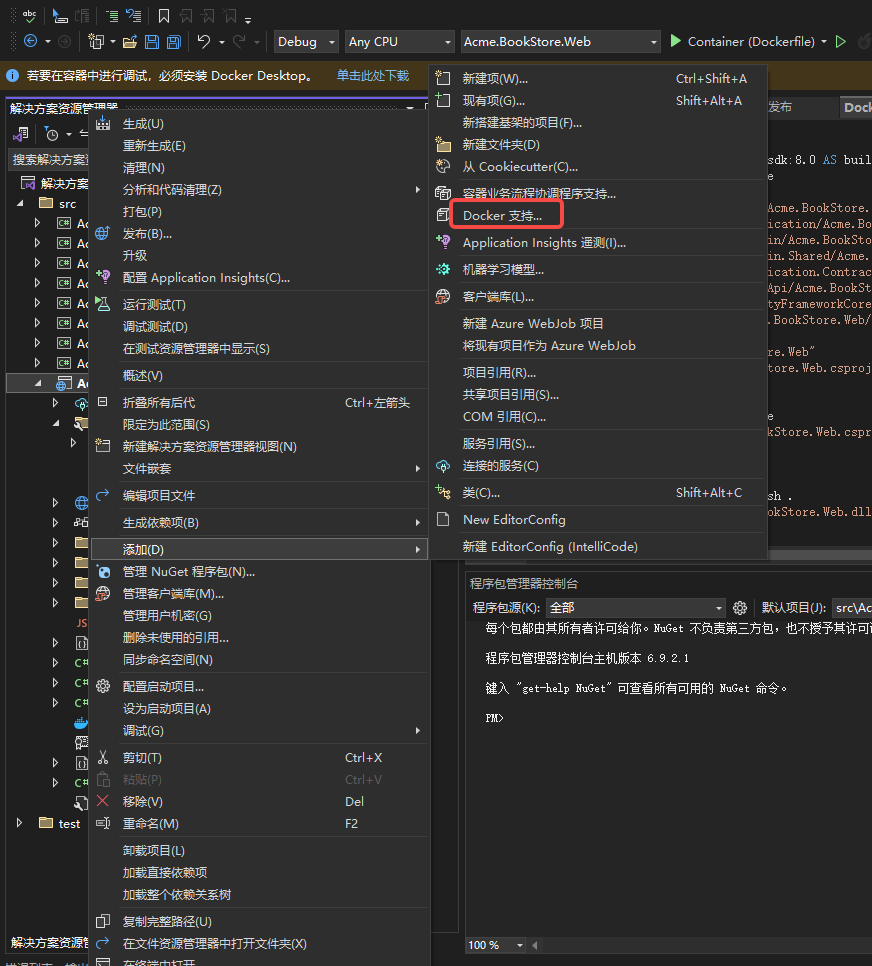Choose 运行测试(T) with the flask icon
Screen dimensions: 872x966
coord(259,305)
